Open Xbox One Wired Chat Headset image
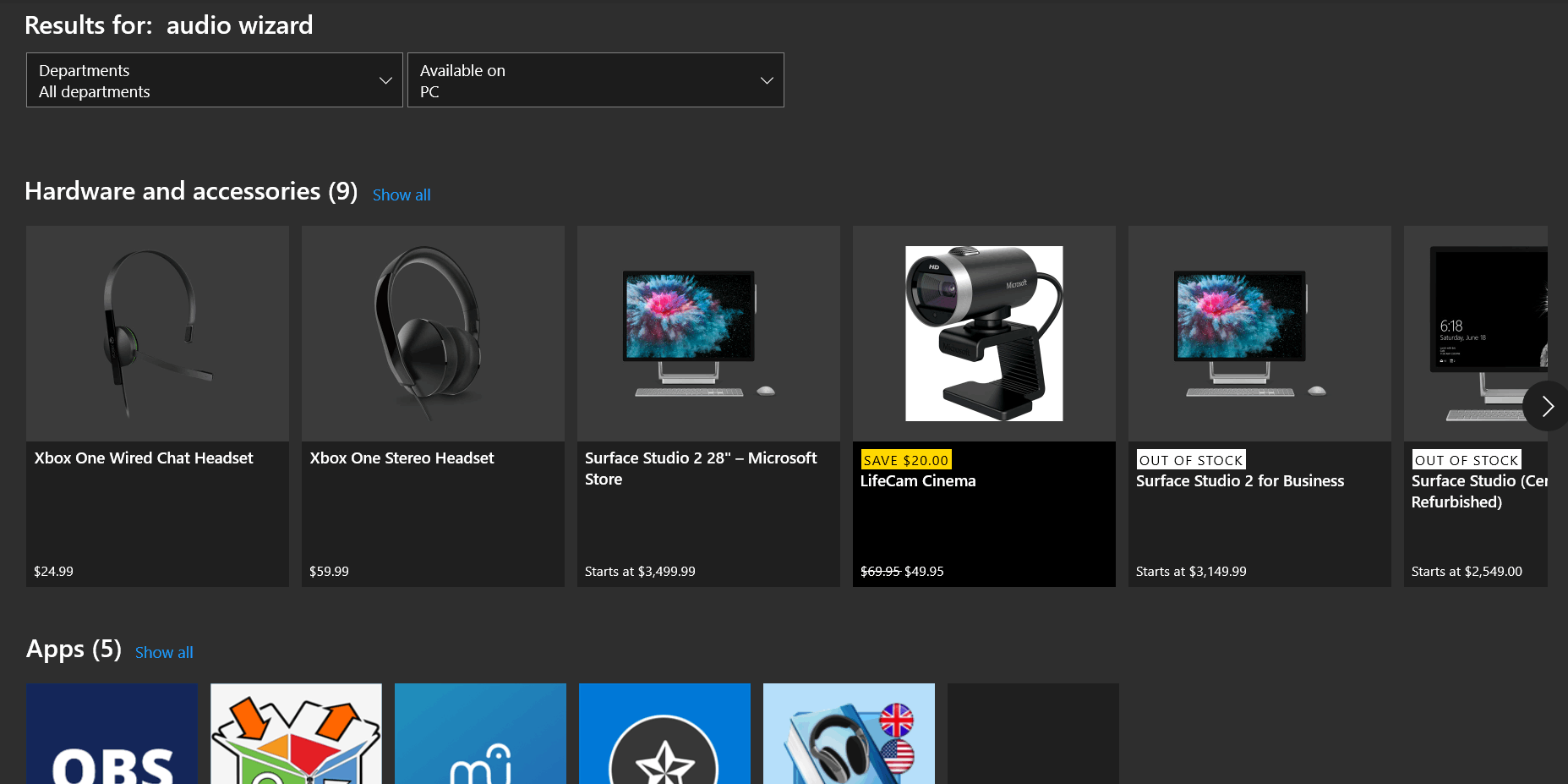 tap(157, 333)
